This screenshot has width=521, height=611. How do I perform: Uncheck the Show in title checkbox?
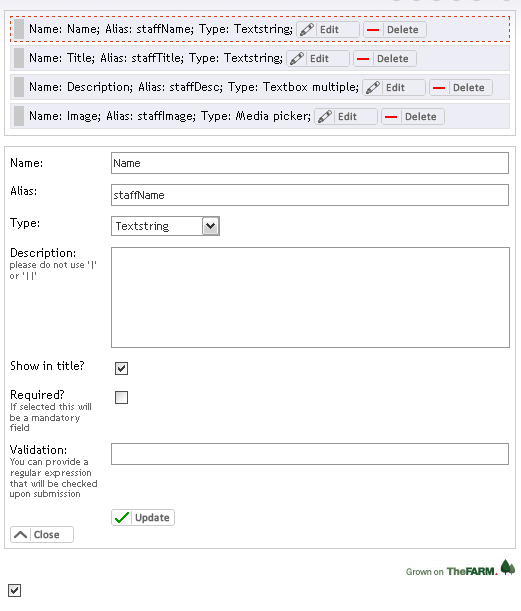(122, 368)
